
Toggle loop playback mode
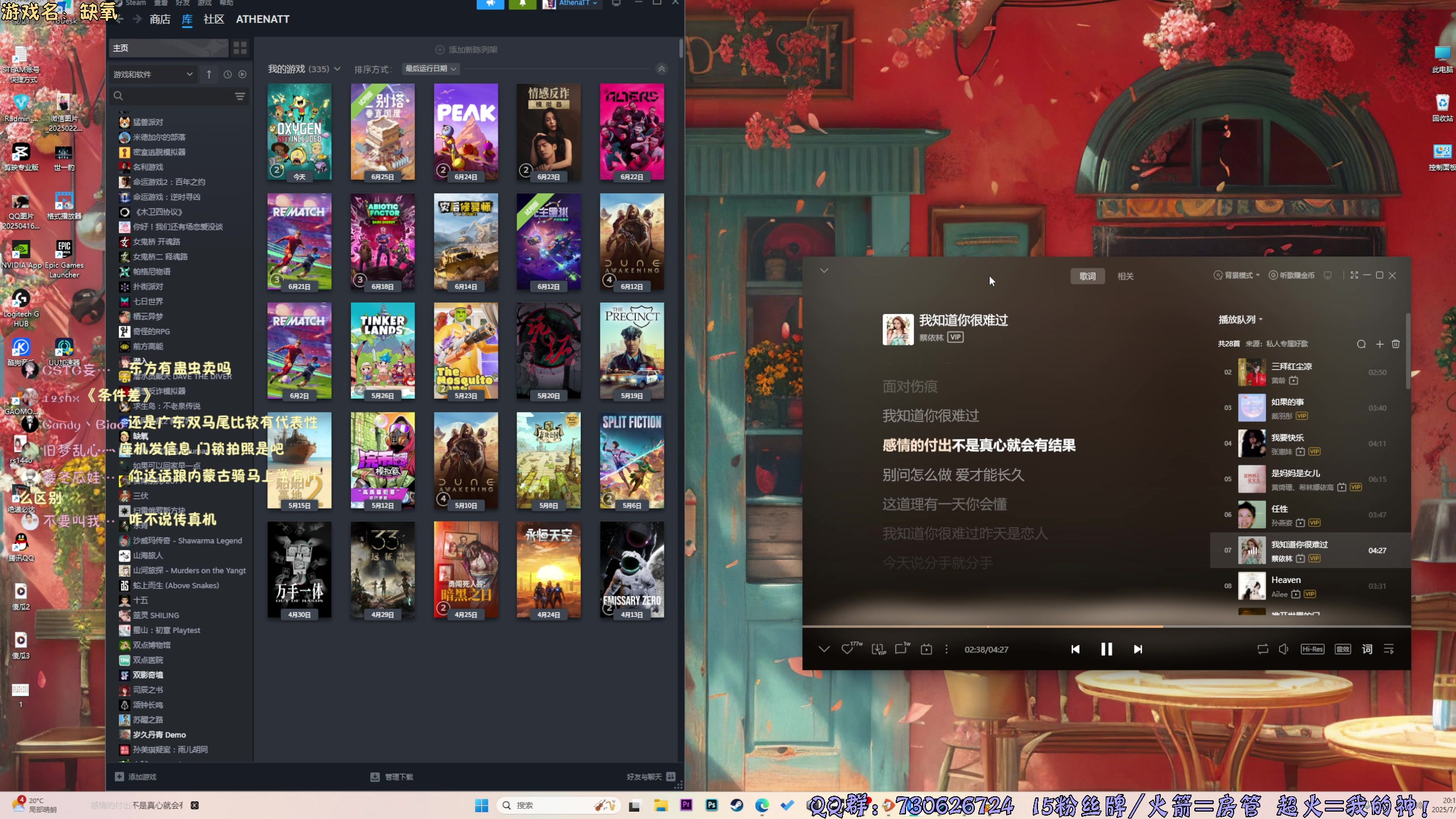[1263, 650]
